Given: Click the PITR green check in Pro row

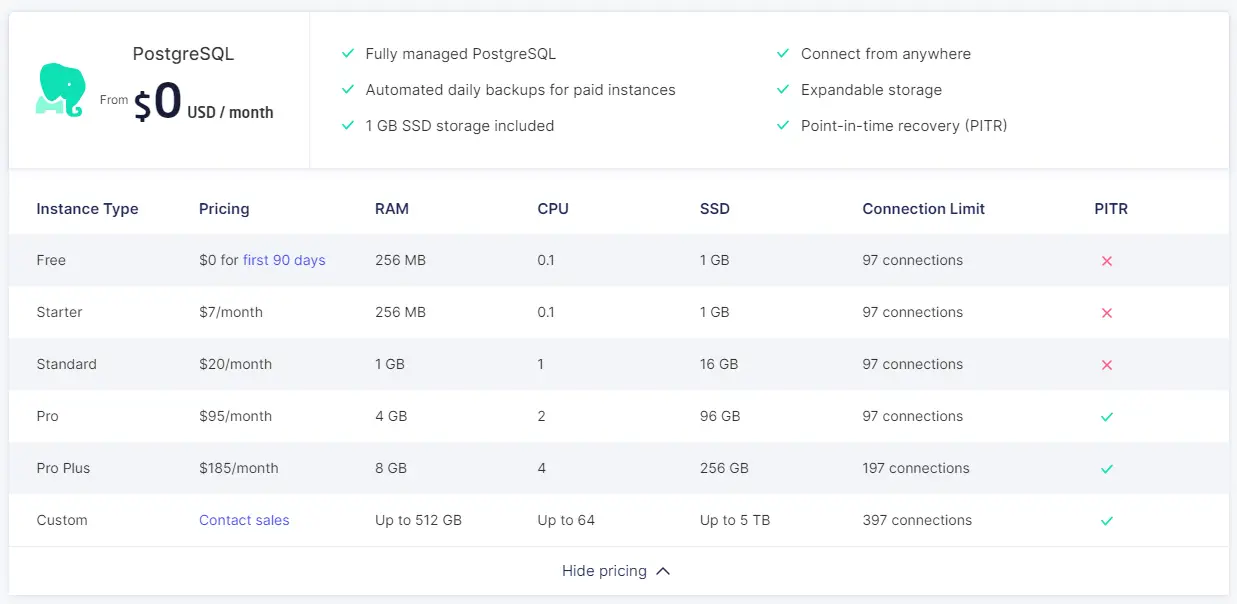Looking at the screenshot, I should (x=1106, y=417).
